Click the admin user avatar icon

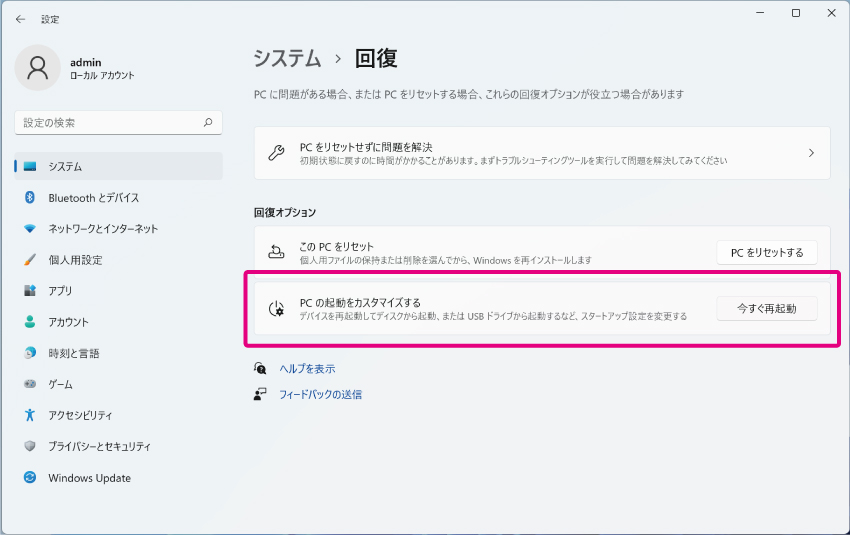pos(37,68)
